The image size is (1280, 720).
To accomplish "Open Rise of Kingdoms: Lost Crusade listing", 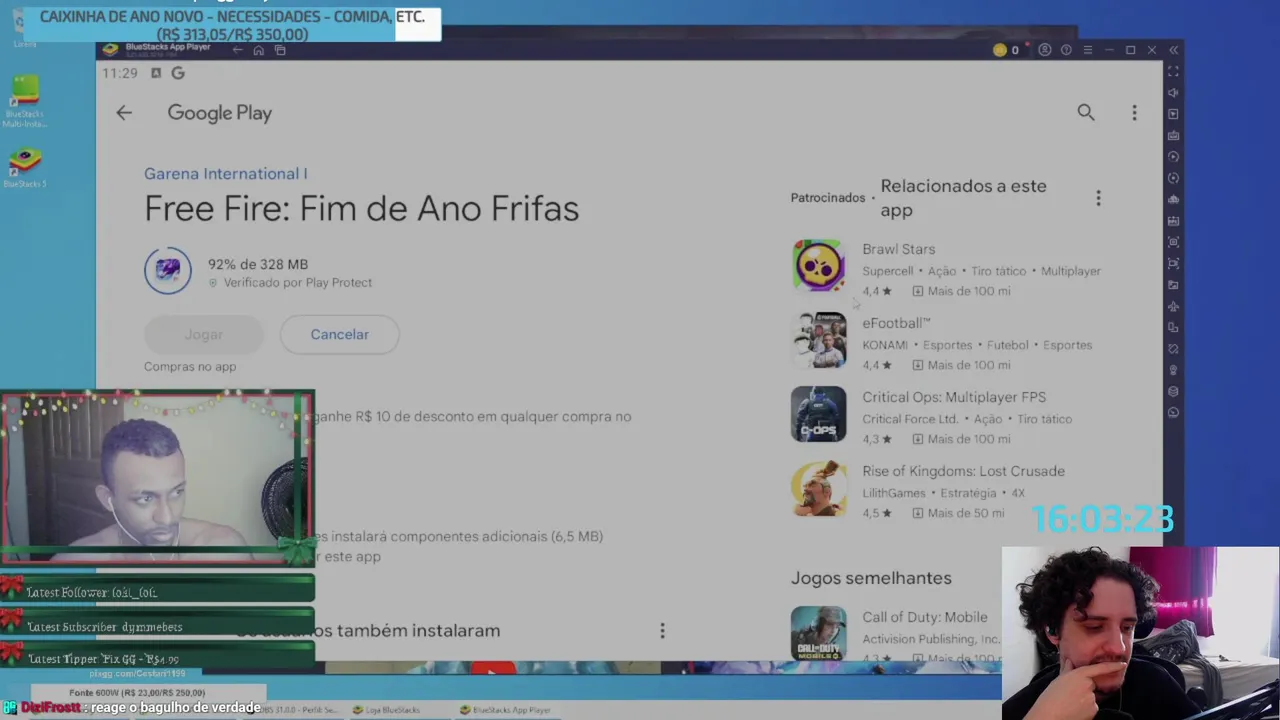I will click(x=946, y=491).
